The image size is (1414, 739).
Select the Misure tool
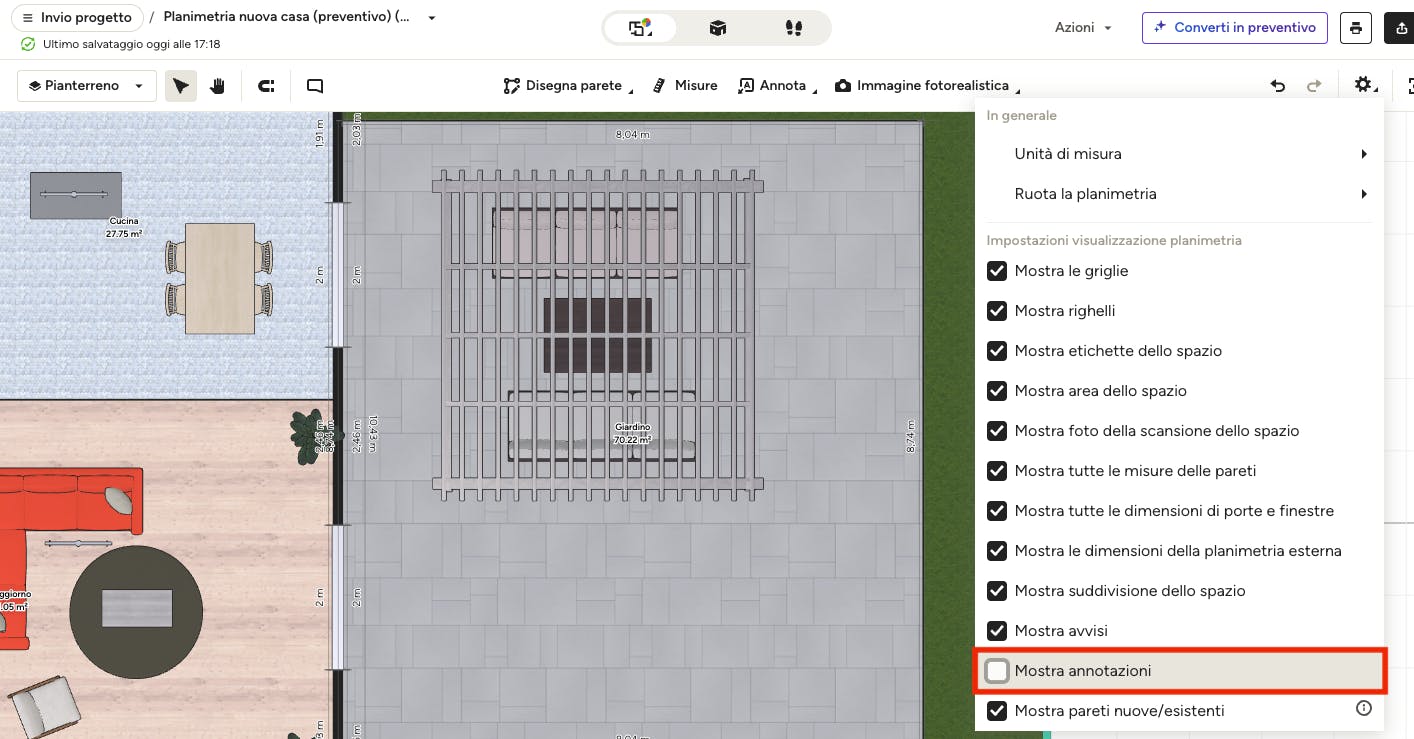point(685,86)
